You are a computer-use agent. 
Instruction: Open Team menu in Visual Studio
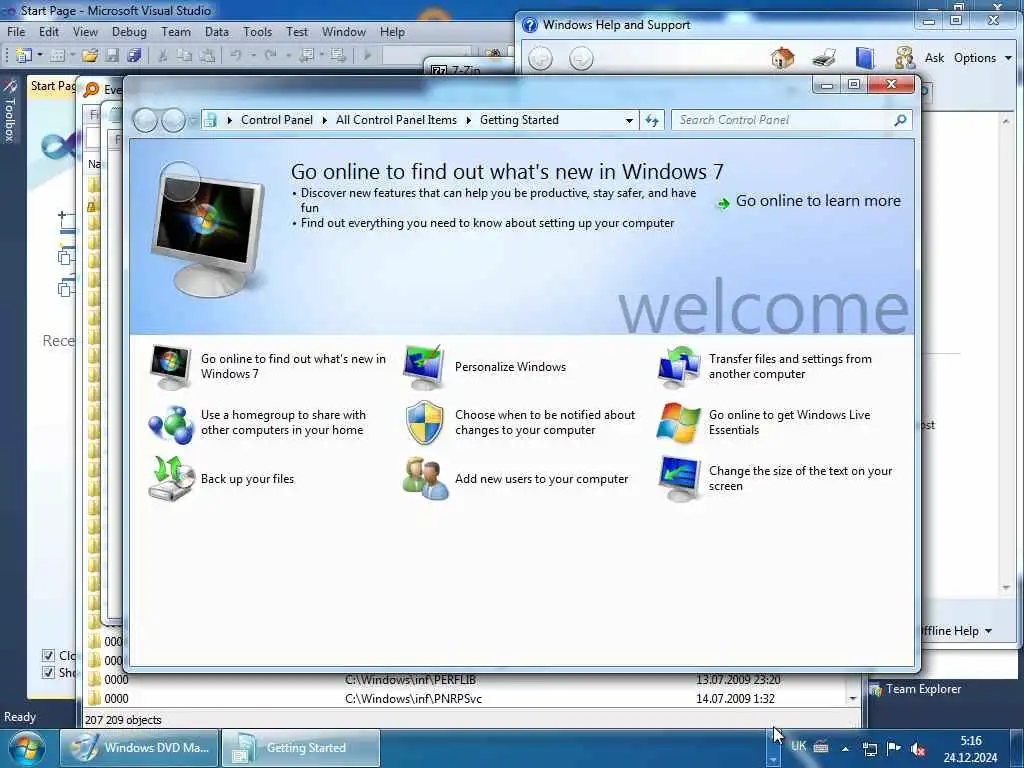[x=176, y=32]
